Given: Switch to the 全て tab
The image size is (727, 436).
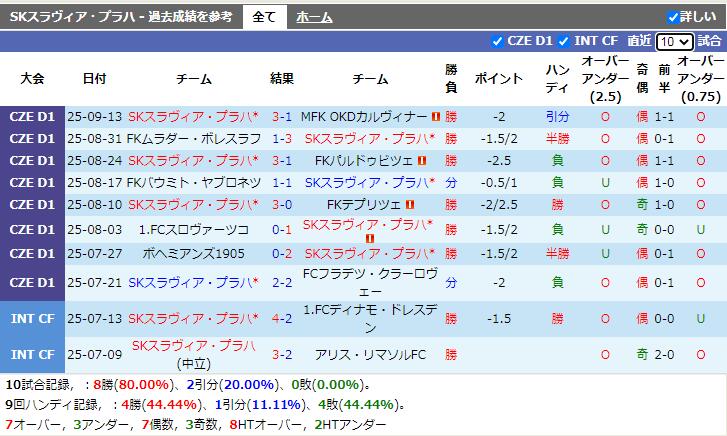Looking at the screenshot, I should [x=264, y=18].
